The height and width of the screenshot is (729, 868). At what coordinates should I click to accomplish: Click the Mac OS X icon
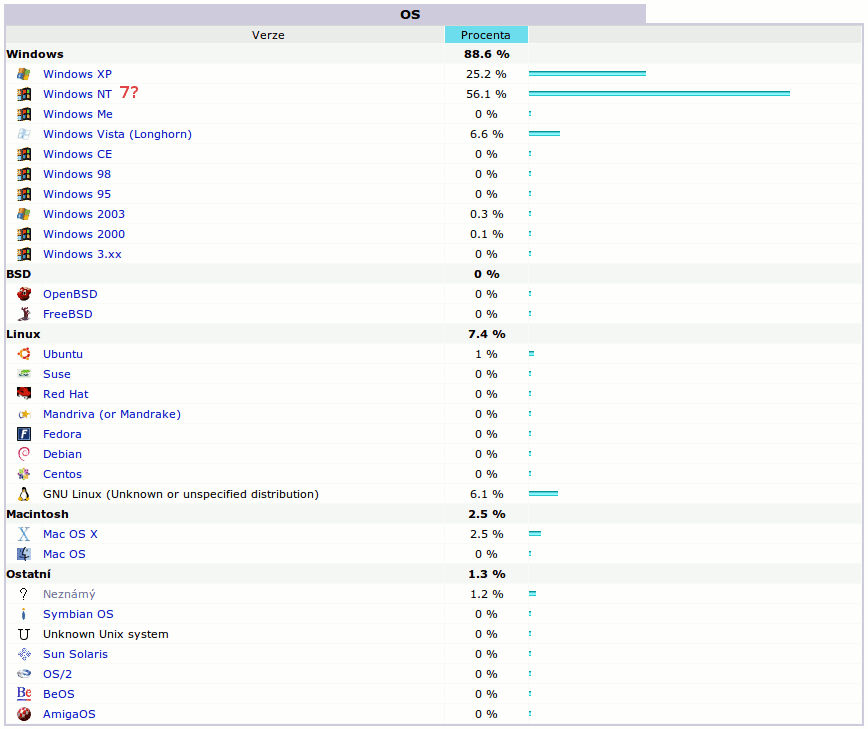(24, 534)
